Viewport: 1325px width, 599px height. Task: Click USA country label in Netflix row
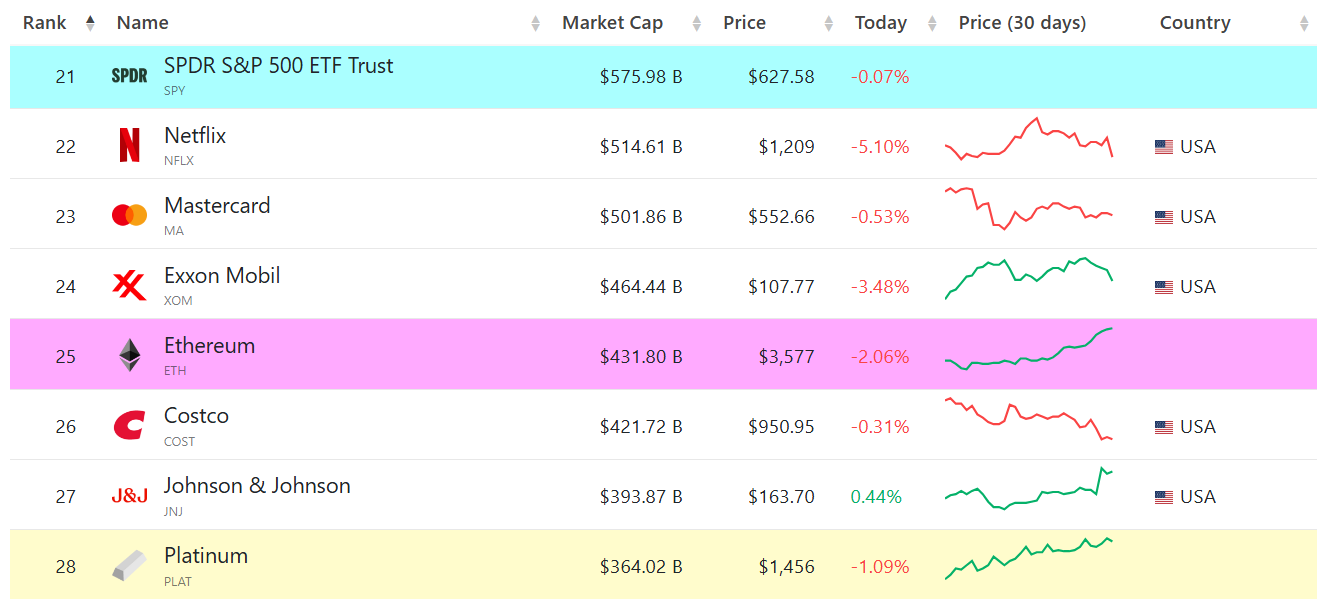pos(1198,147)
